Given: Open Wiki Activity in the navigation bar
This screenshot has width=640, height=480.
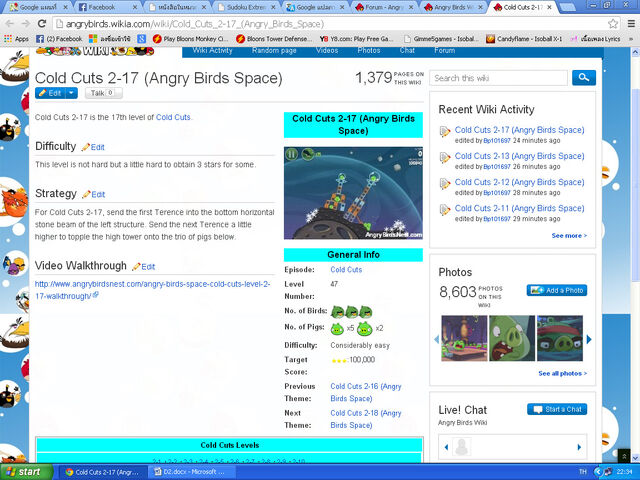Looking at the screenshot, I should click(212, 51).
